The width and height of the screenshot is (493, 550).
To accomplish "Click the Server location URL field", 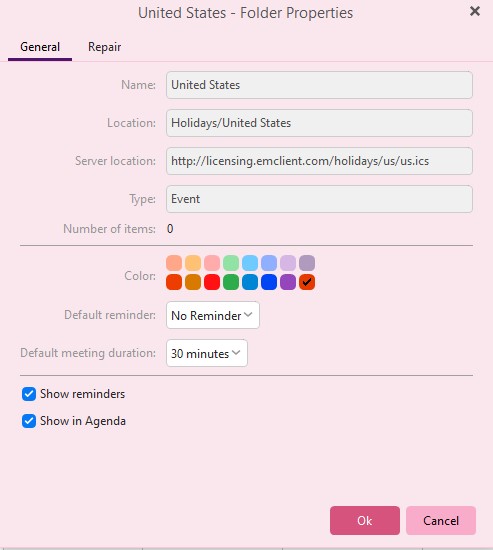I will [x=319, y=161].
